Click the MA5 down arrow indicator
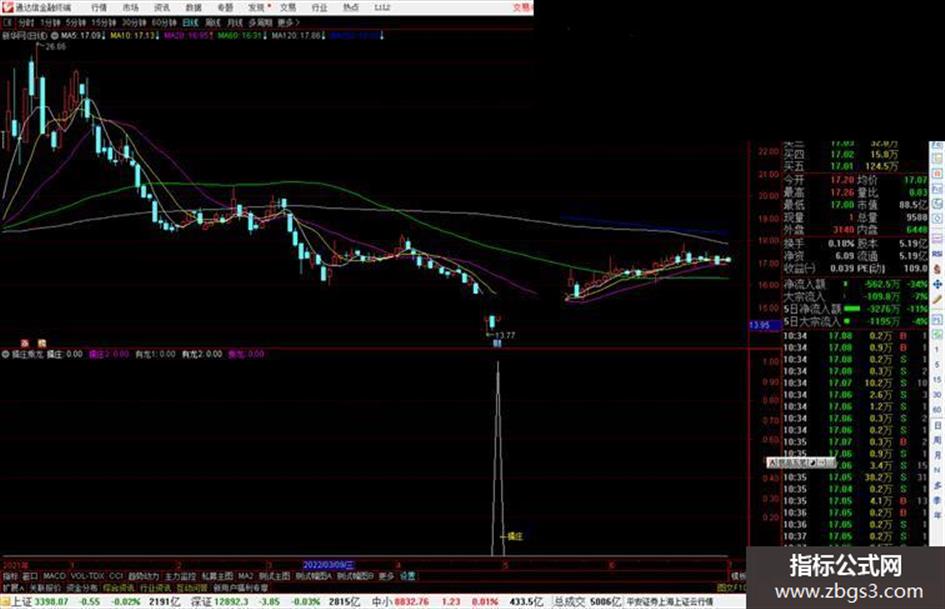This screenshot has height=609, width=945. (104, 36)
